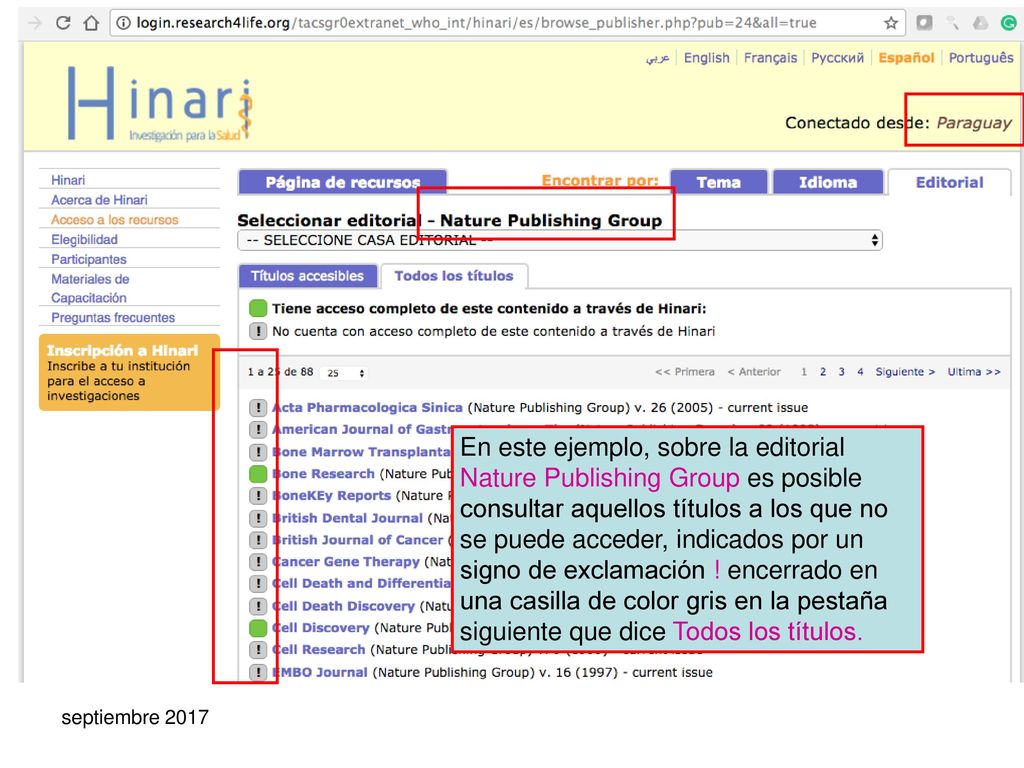Screen dimensions: 1024x768
Task: Open the Todos los títulos tab
Action: [454, 276]
